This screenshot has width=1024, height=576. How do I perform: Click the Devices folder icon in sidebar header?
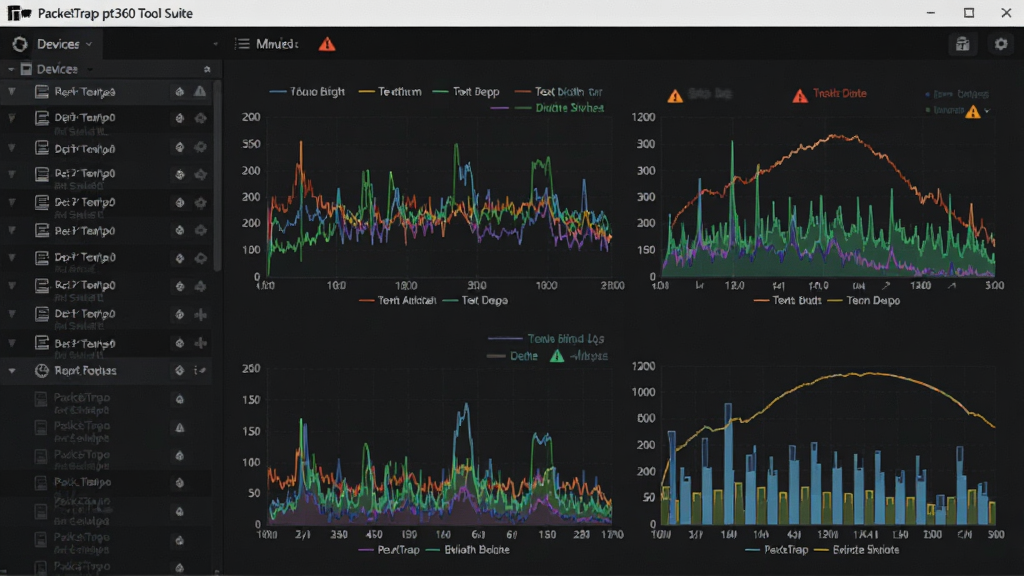tap(26, 69)
